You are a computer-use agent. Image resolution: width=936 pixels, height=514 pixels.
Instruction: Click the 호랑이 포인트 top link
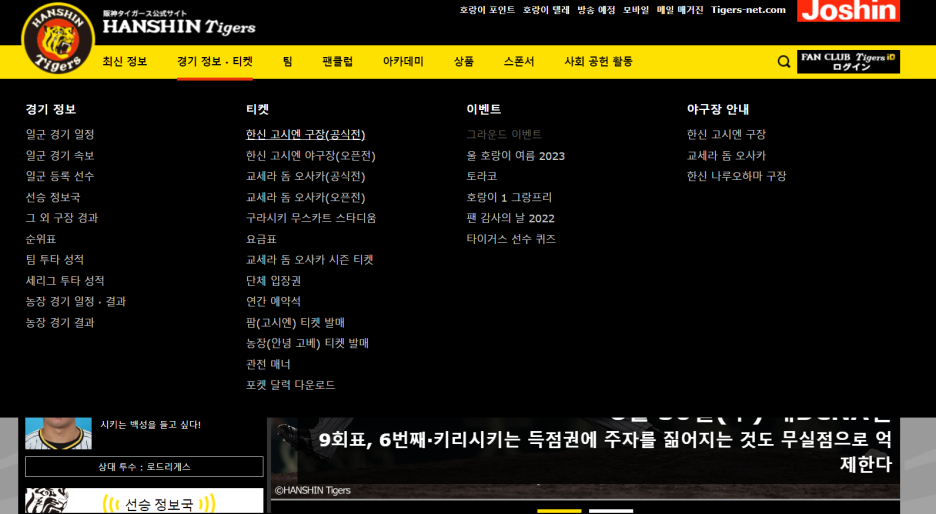487,10
